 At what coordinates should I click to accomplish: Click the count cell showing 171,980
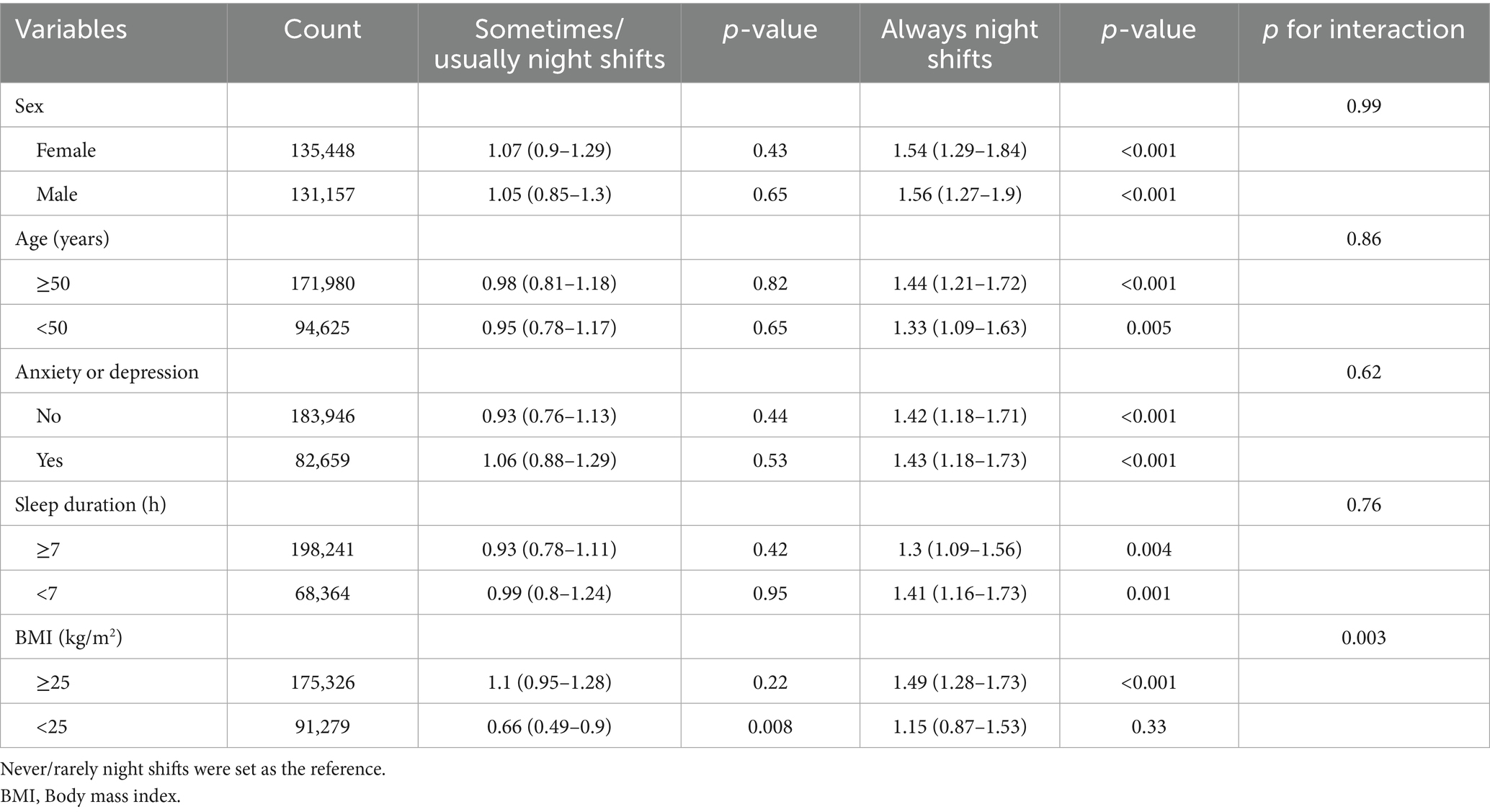[x=322, y=283]
